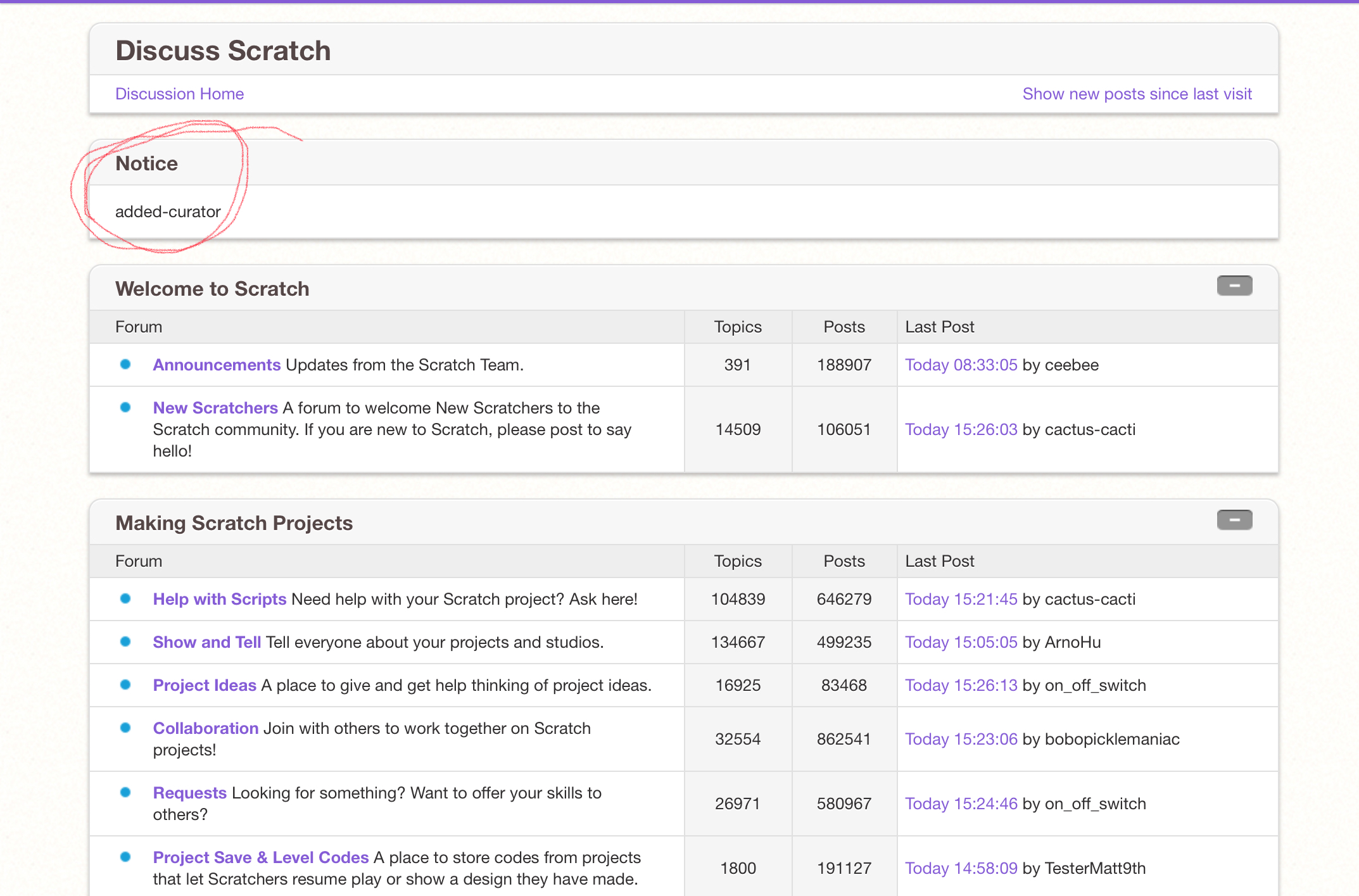Open last Project Ideas post Today 15:26:13

(961, 685)
